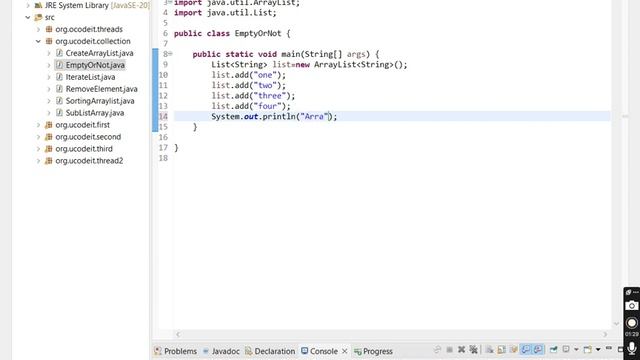The image size is (640, 360).
Task: Click the Display Selected Console icon
Action: click(566, 350)
